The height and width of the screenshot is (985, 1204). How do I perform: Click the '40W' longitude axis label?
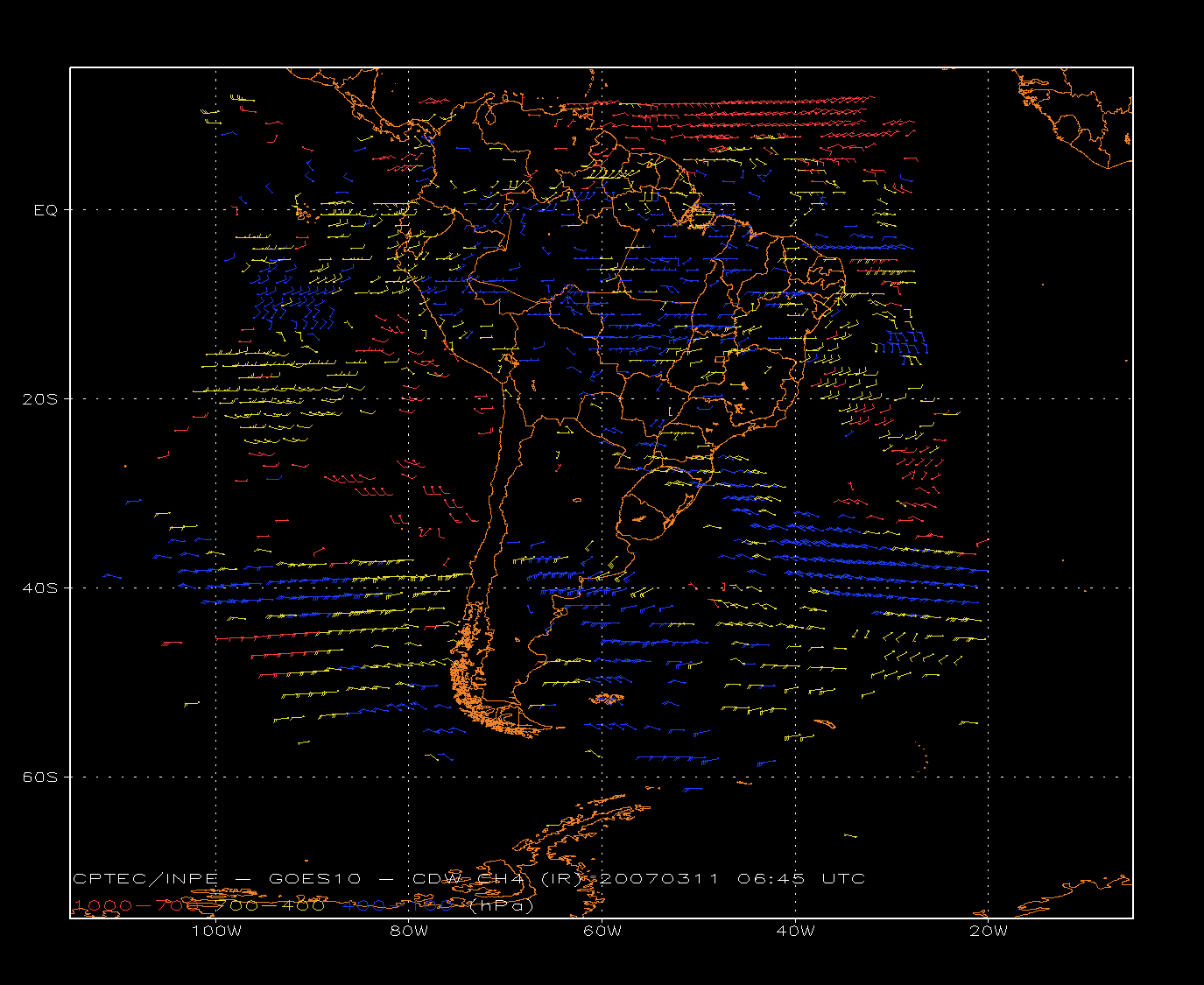click(795, 931)
